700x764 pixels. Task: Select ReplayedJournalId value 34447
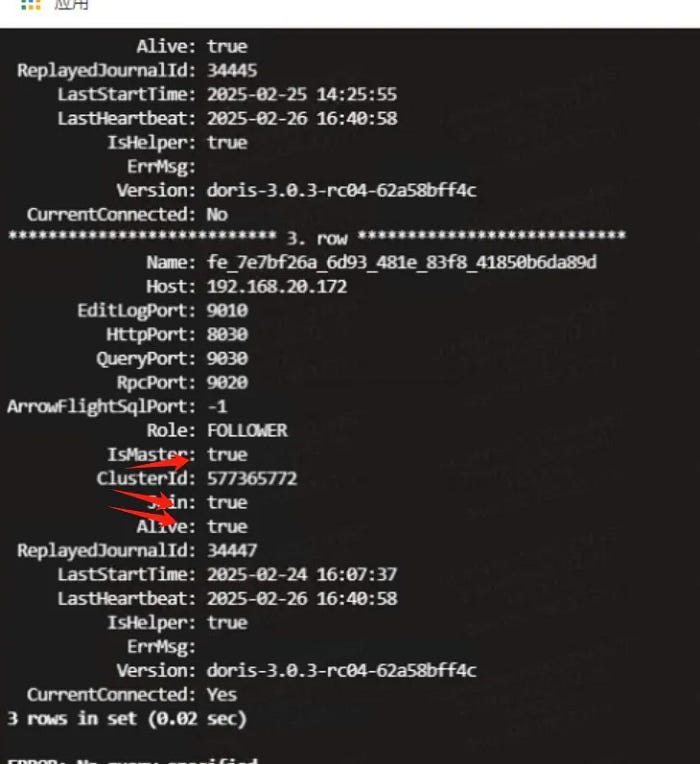(x=232, y=550)
